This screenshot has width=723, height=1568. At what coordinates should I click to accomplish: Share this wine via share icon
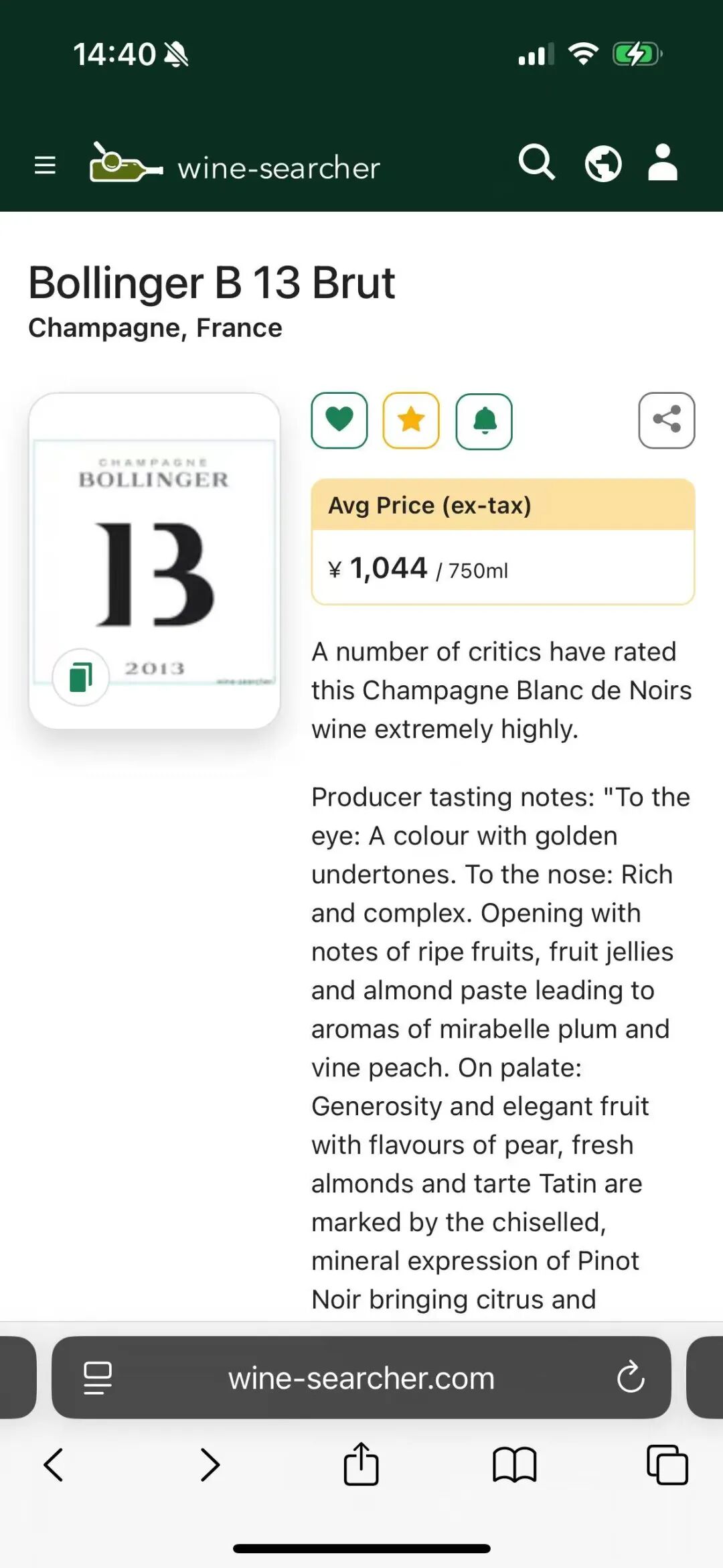pyautogui.click(x=667, y=420)
